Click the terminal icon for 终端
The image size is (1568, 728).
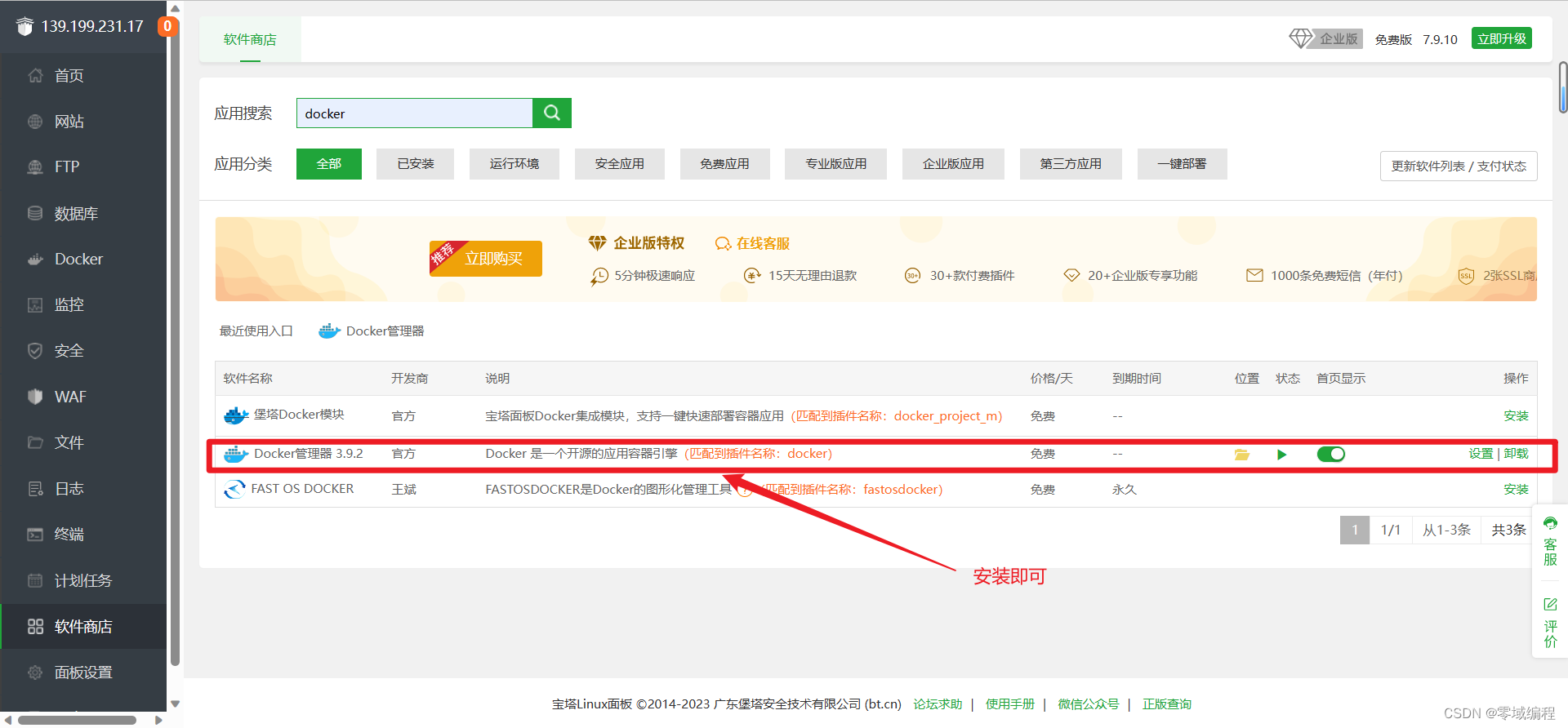tap(35, 535)
